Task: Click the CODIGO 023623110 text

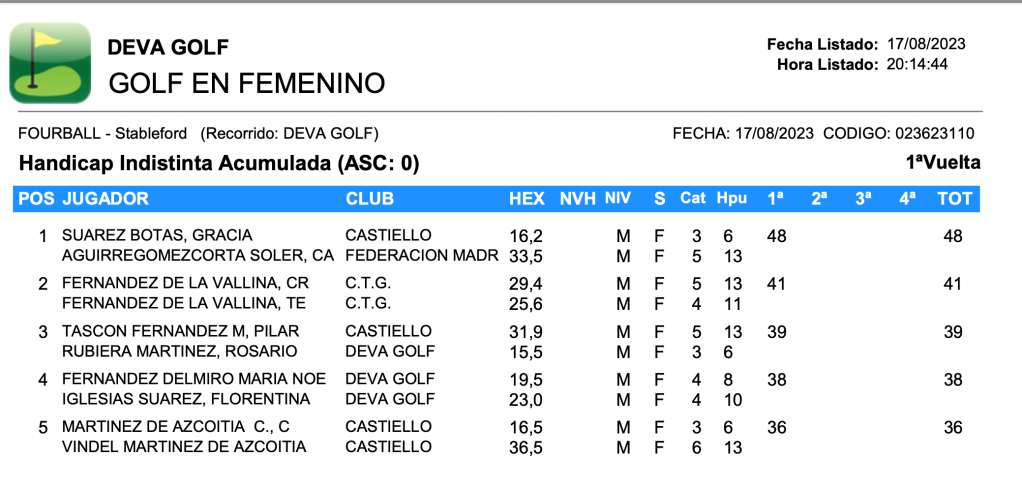Action: 898,133
